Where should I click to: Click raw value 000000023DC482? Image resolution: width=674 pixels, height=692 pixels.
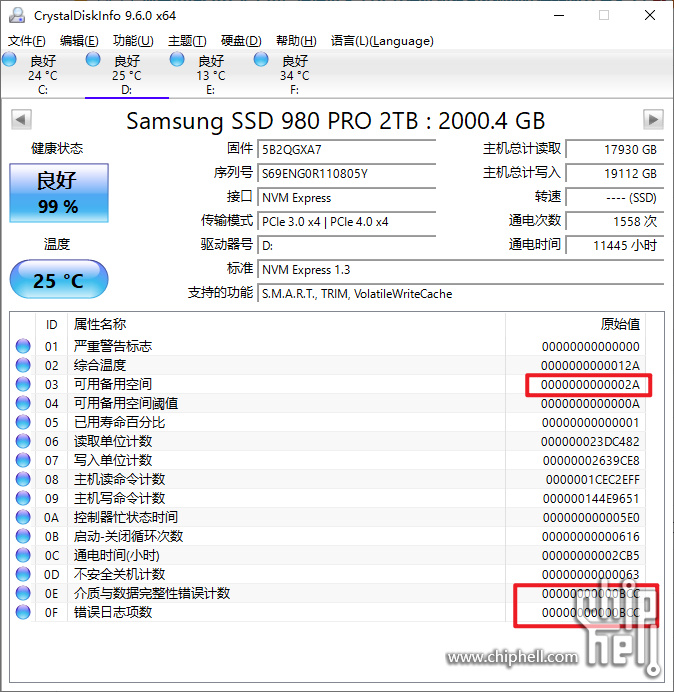click(x=590, y=441)
